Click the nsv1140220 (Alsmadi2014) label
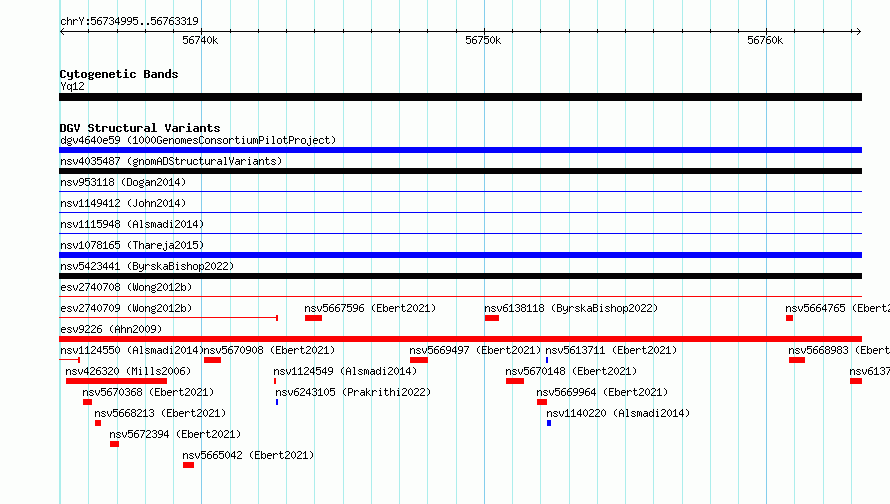 click(618, 413)
